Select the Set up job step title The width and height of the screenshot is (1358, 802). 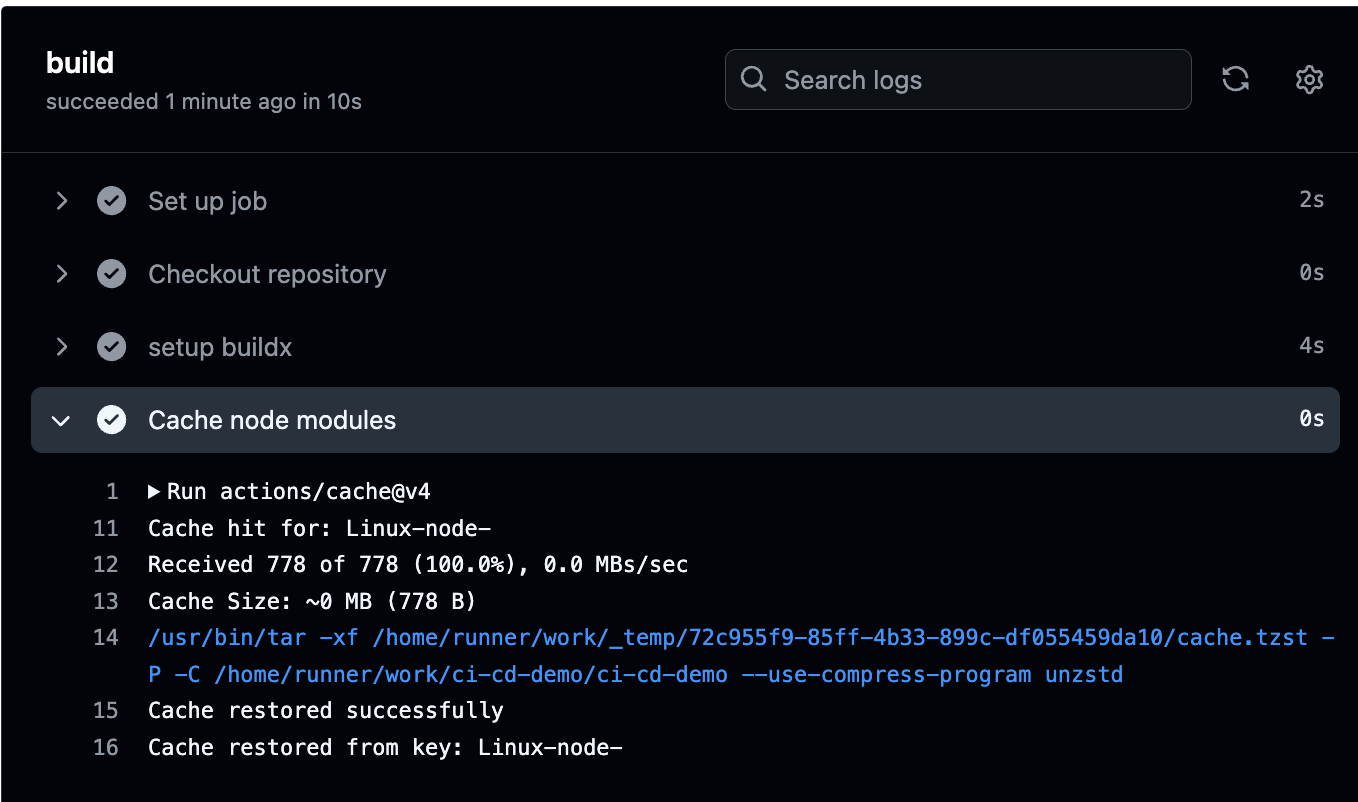207,201
